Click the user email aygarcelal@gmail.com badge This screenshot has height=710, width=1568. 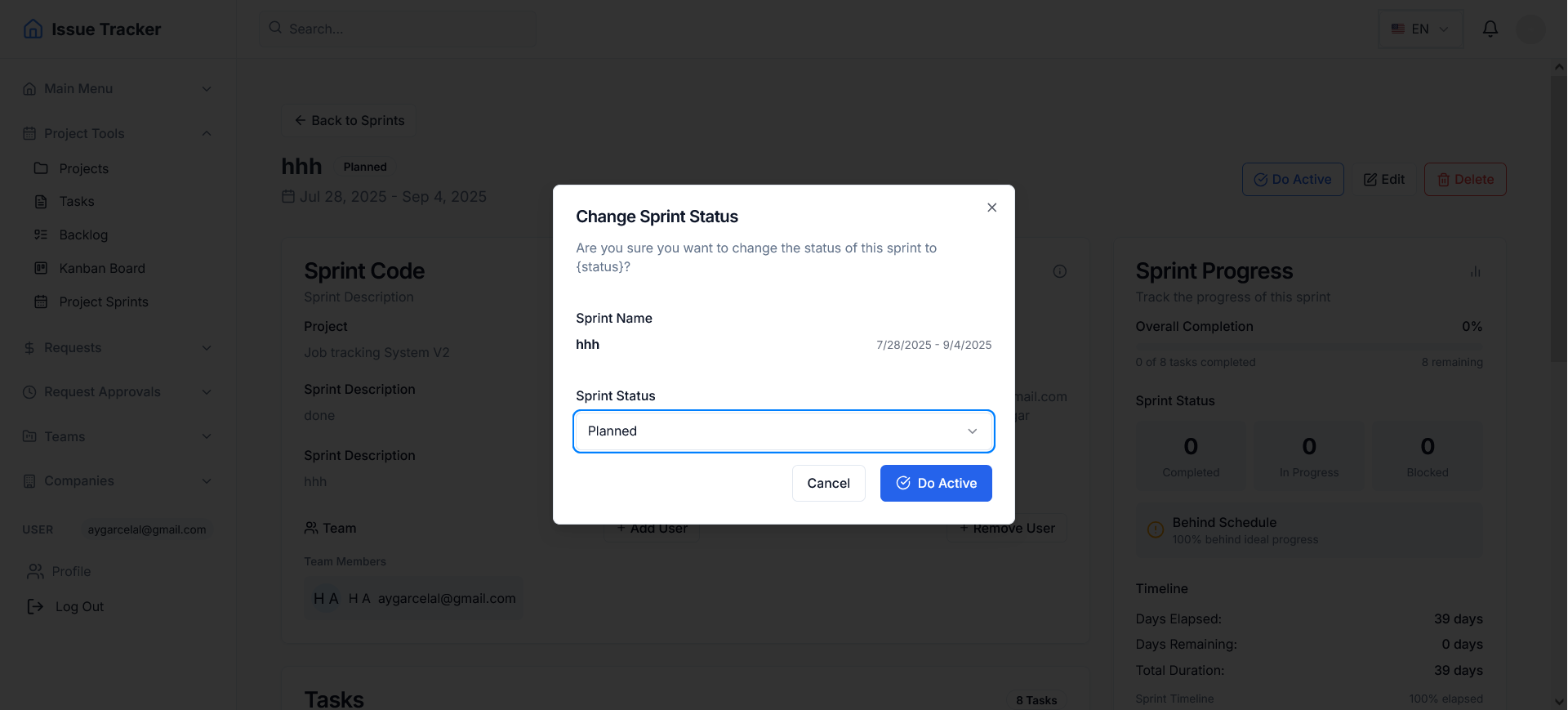pos(147,529)
